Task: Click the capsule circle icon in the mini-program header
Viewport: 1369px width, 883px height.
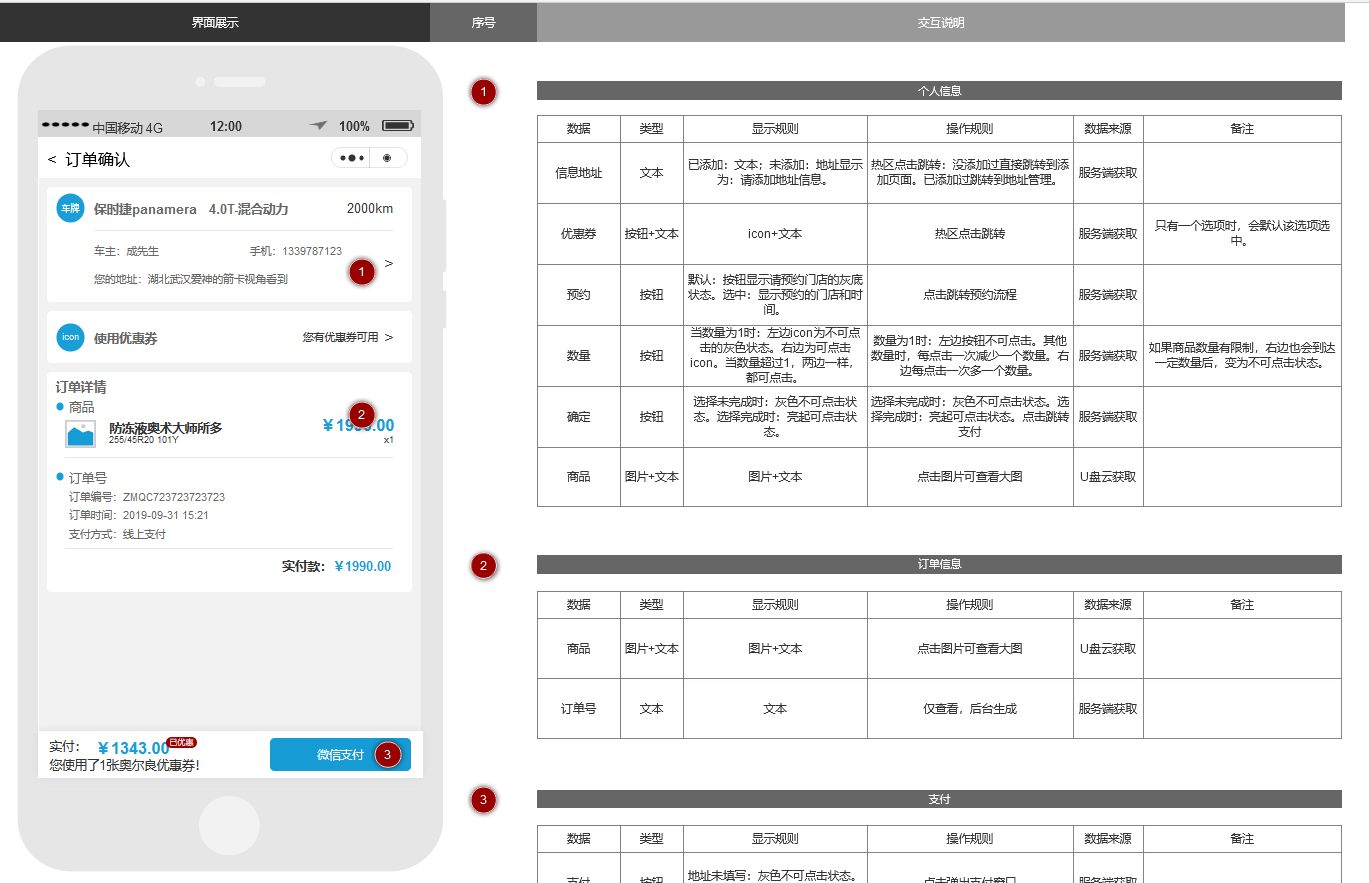Action: click(387, 157)
